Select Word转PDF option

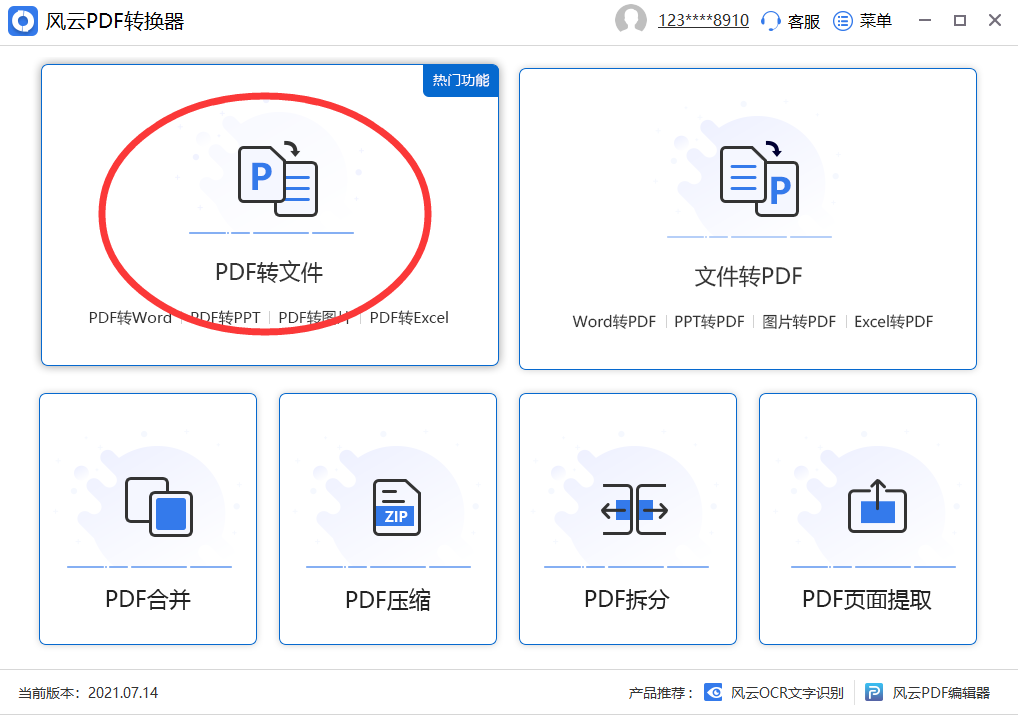pyautogui.click(x=614, y=321)
